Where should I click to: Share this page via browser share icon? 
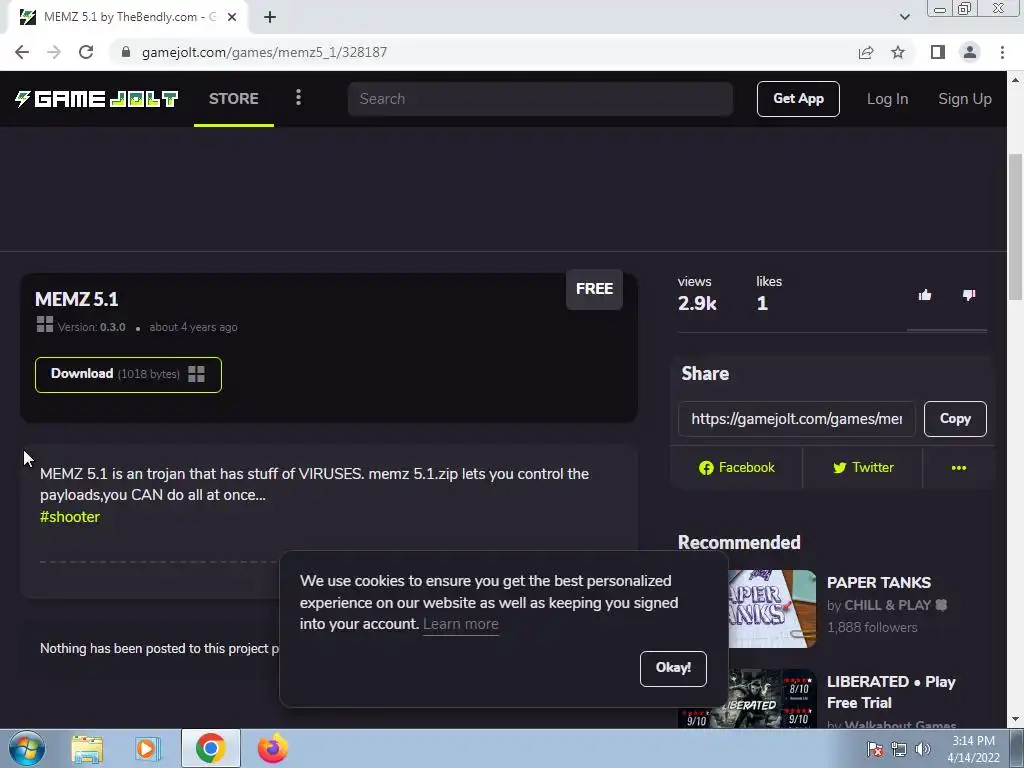point(866,52)
